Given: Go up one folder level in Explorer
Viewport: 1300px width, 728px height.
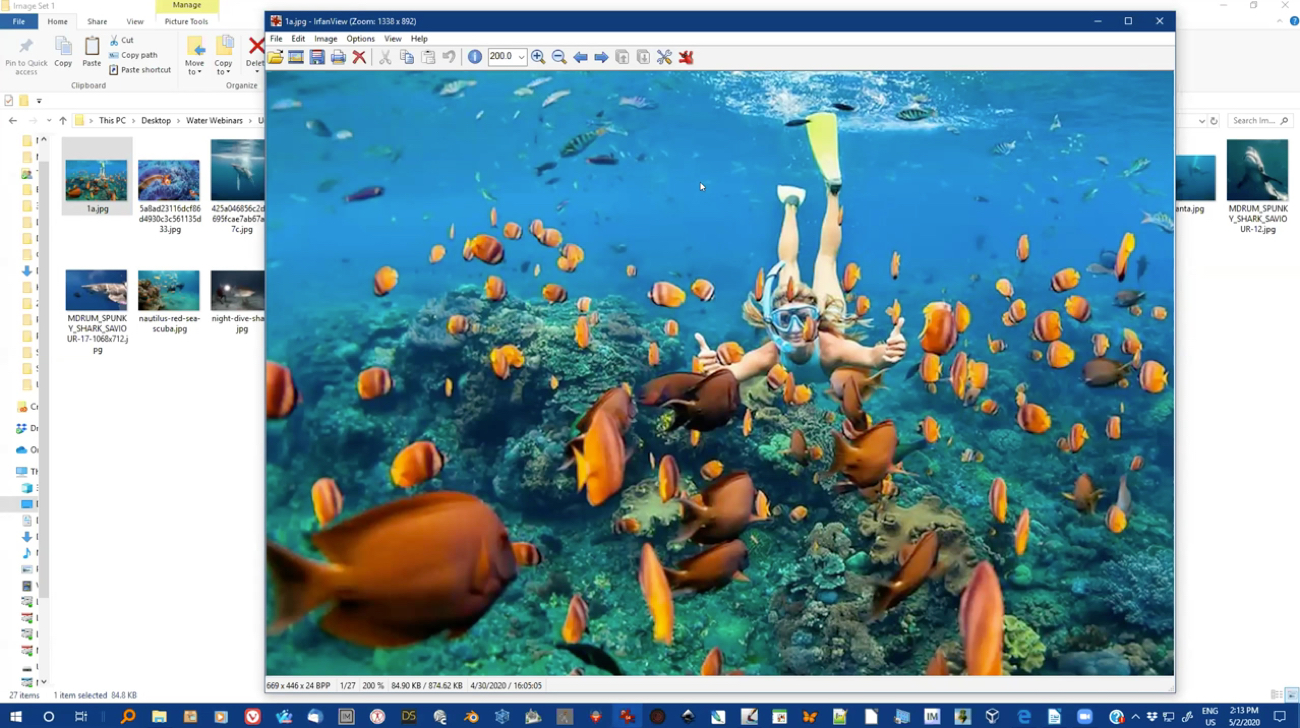Looking at the screenshot, I should click(x=63, y=121).
